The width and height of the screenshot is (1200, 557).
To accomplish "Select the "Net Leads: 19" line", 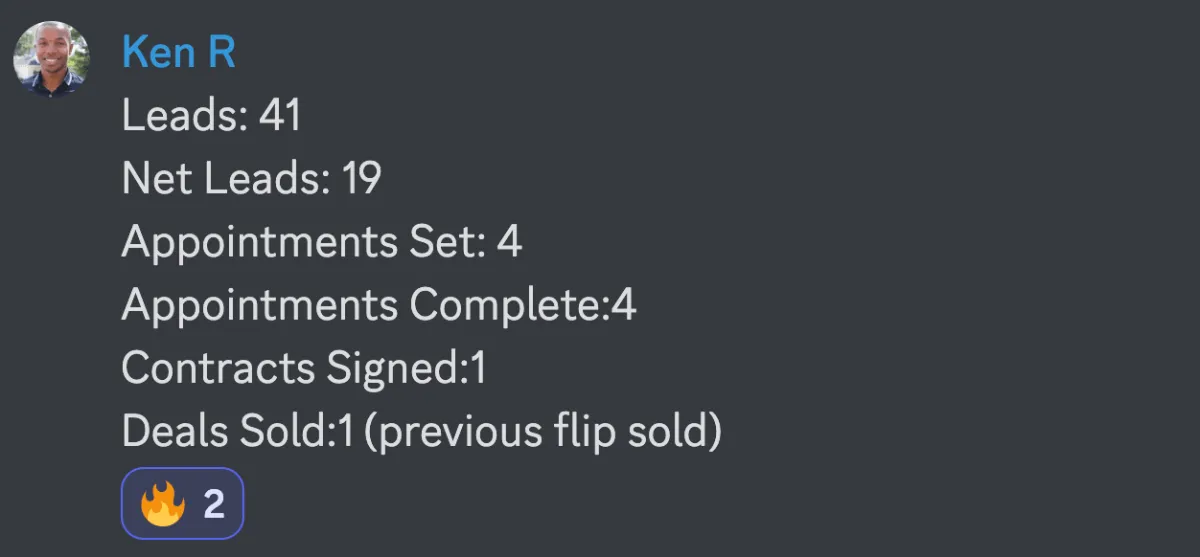I will coord(251,179).
